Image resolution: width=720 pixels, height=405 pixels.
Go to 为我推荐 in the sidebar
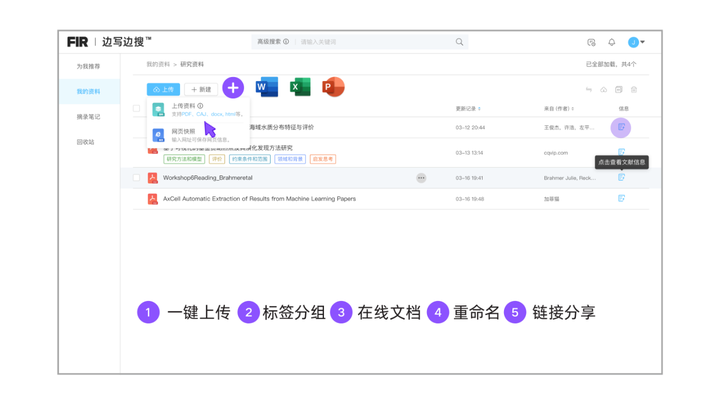(88, 66)
